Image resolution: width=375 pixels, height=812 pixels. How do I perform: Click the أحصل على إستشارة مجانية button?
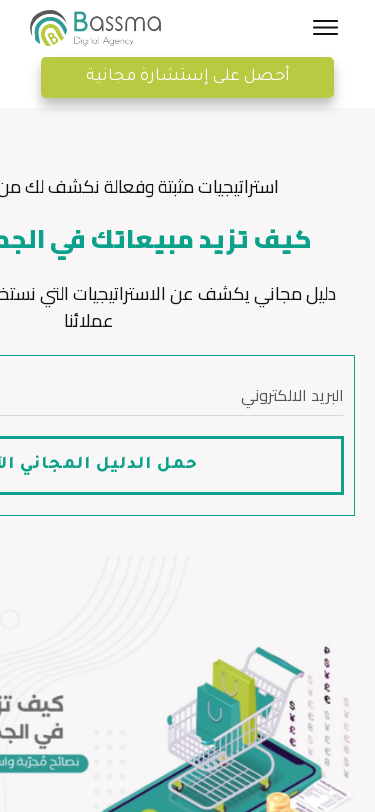tap(188, 77)
